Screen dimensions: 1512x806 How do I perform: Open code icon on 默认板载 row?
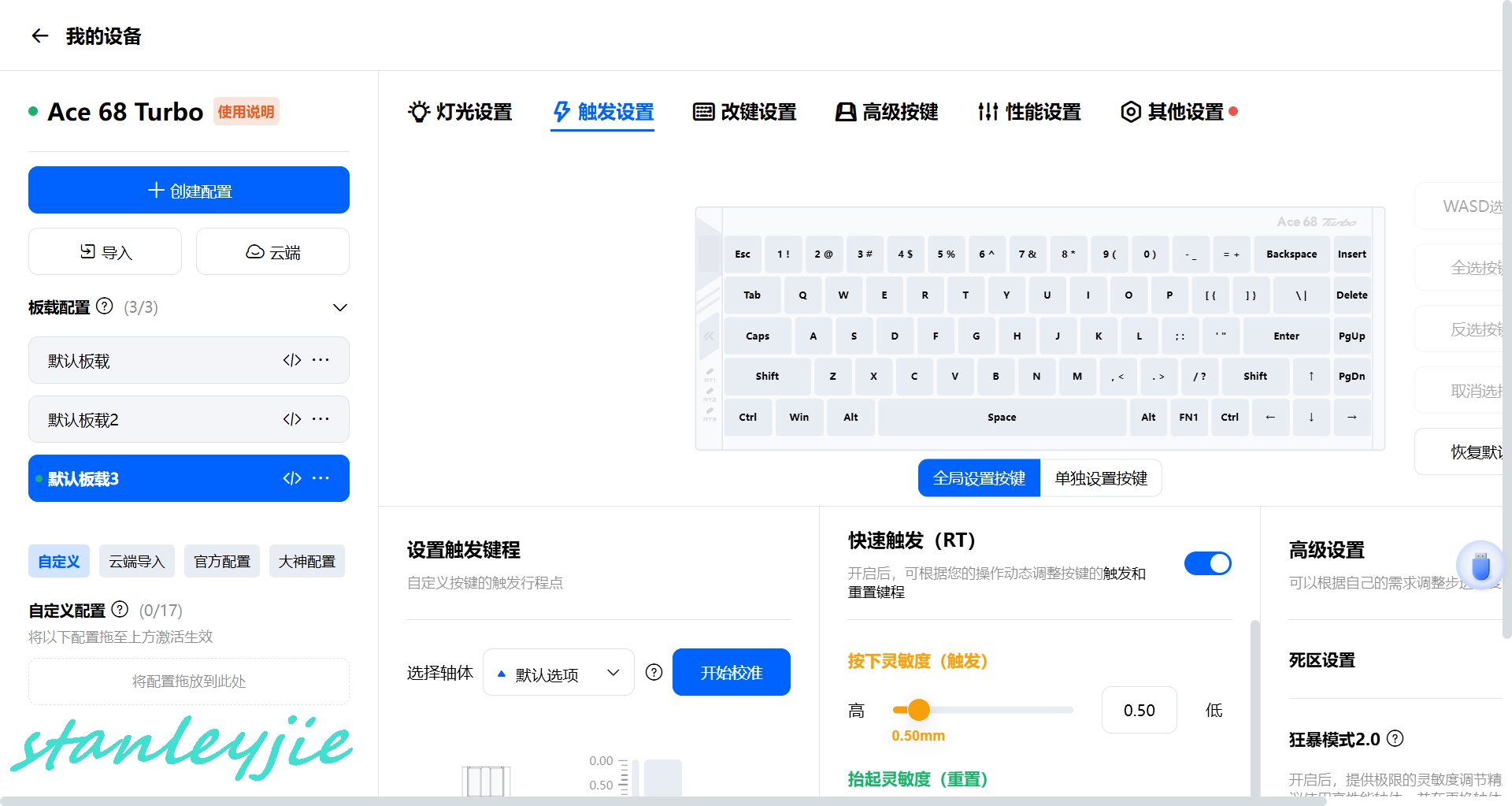click(292, 360)
